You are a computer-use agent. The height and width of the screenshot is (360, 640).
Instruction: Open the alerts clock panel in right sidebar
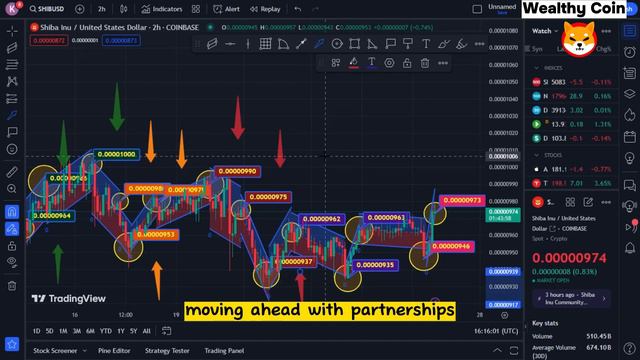(630, 52)
